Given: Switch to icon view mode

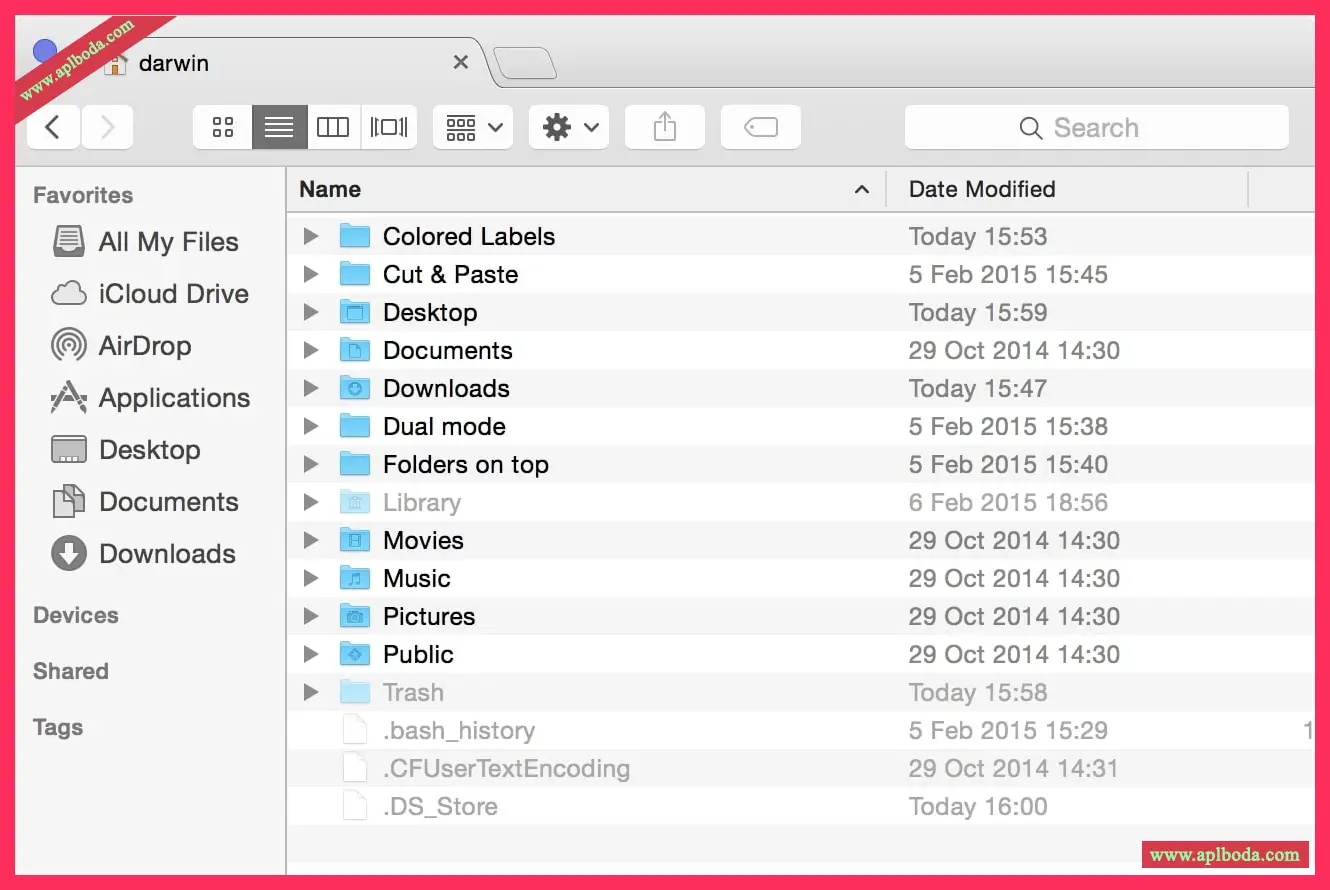Looking at the screenshot, I should pyautogui.click(x=223, y=127).
